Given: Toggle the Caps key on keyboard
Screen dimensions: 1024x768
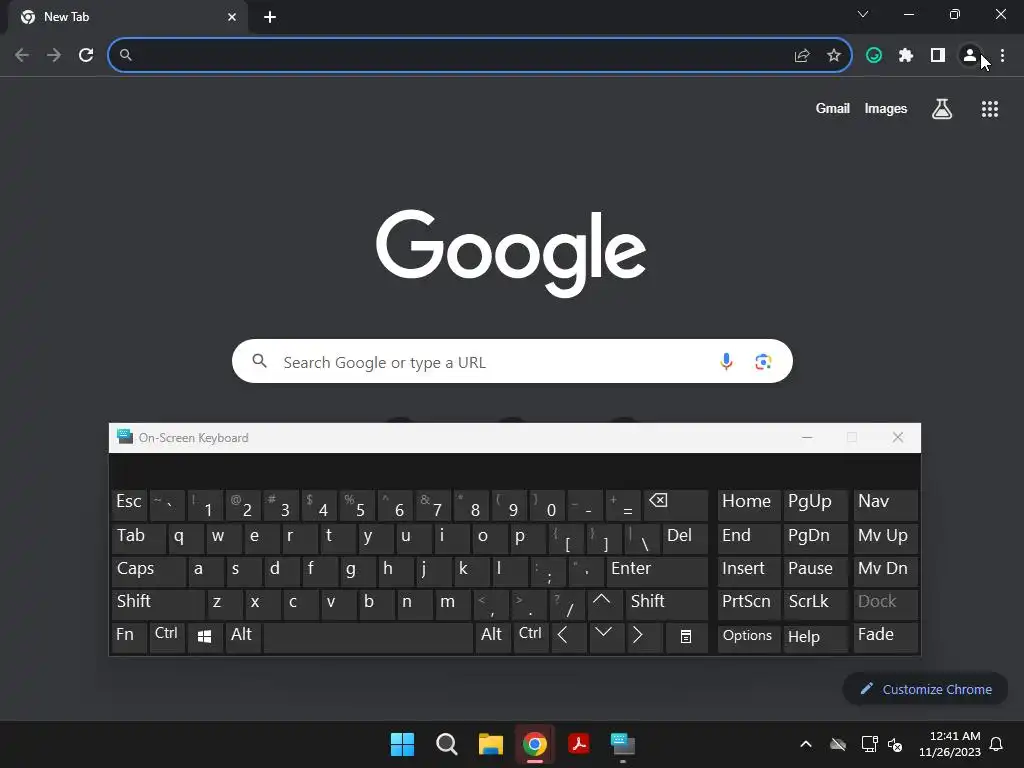Looking at the screenshot, I should (x=149, y=571).
